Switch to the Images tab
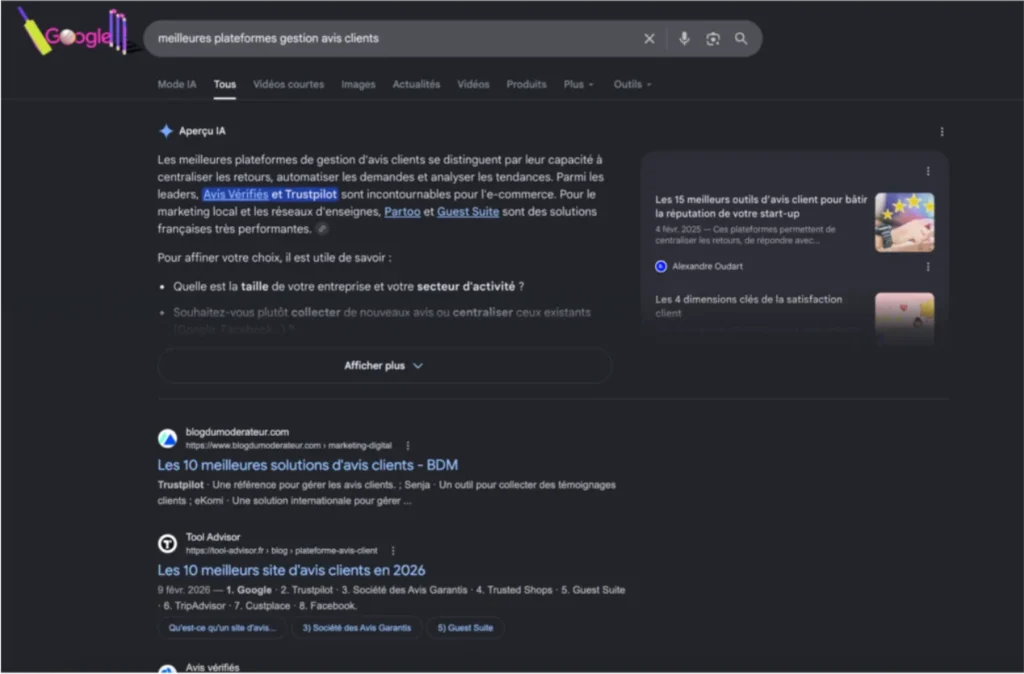The image size is (1024, 674). pyautogui.click(x=358, y=84)
